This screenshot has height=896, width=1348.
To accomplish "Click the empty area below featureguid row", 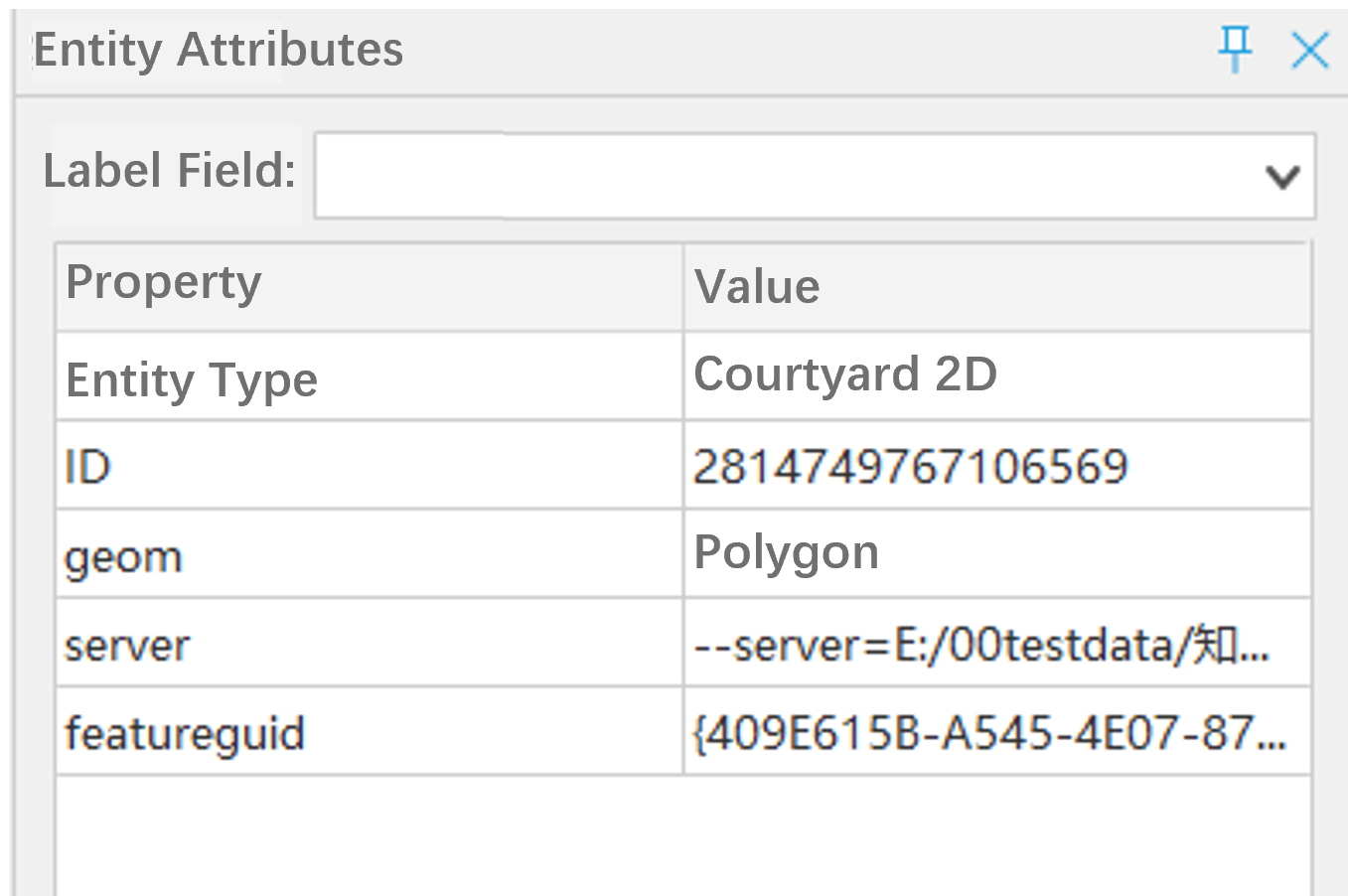I will point(683,834).
